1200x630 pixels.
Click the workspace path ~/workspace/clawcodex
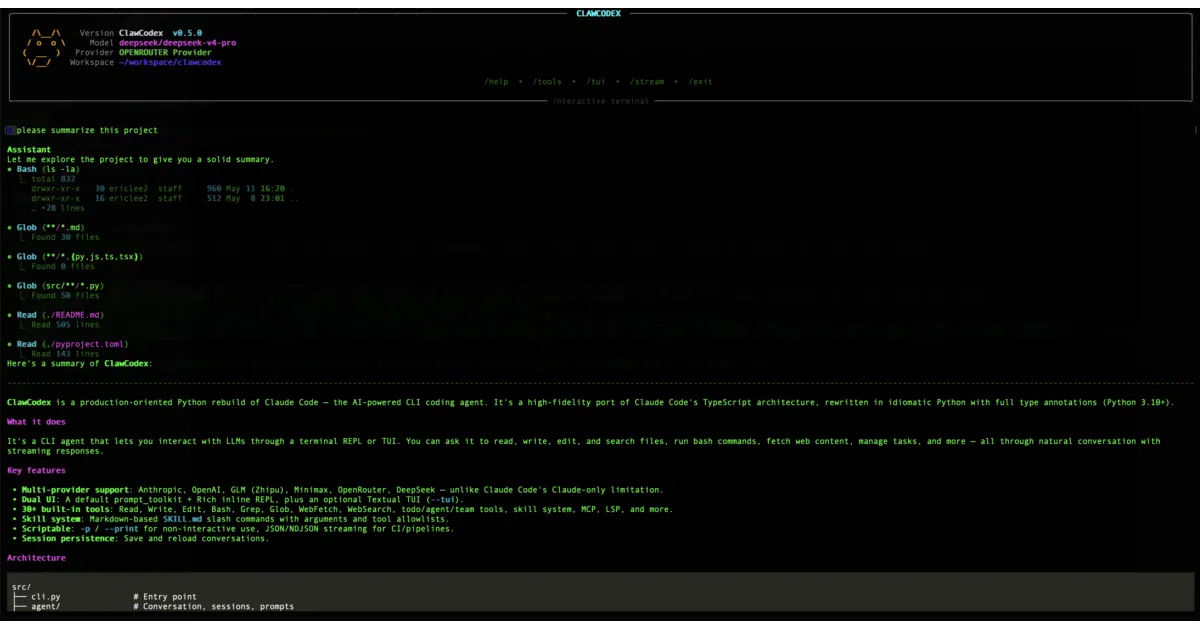click(170, 62)
